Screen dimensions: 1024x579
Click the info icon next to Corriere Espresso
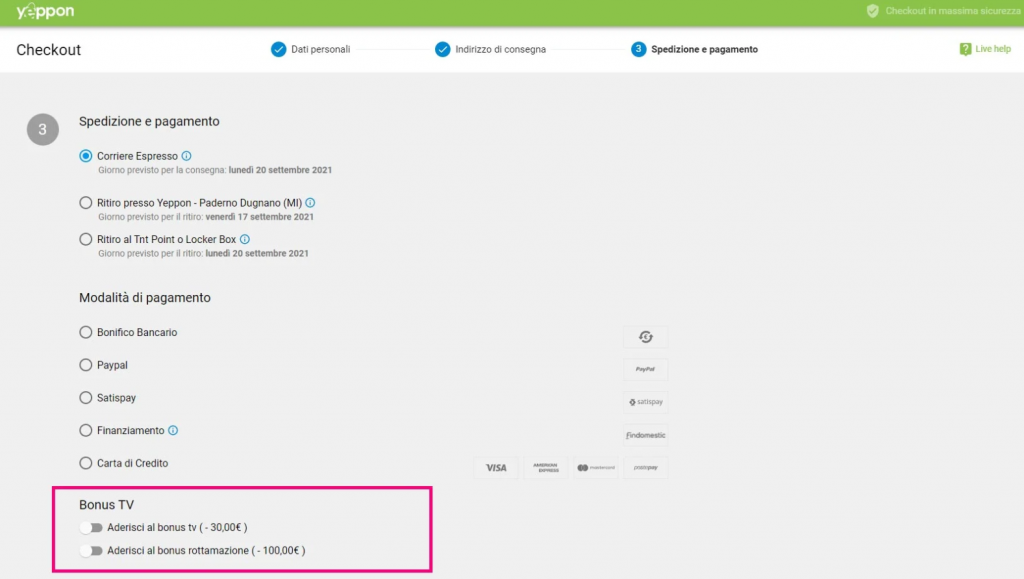pyautogui.click(x=187, y=156)
